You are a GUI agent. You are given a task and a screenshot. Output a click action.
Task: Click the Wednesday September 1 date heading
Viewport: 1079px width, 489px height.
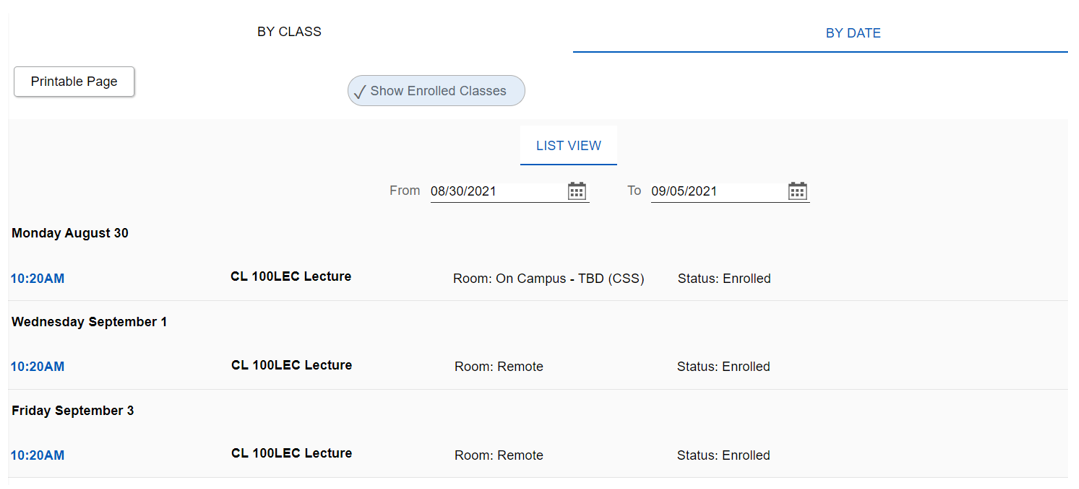(89, 322)
